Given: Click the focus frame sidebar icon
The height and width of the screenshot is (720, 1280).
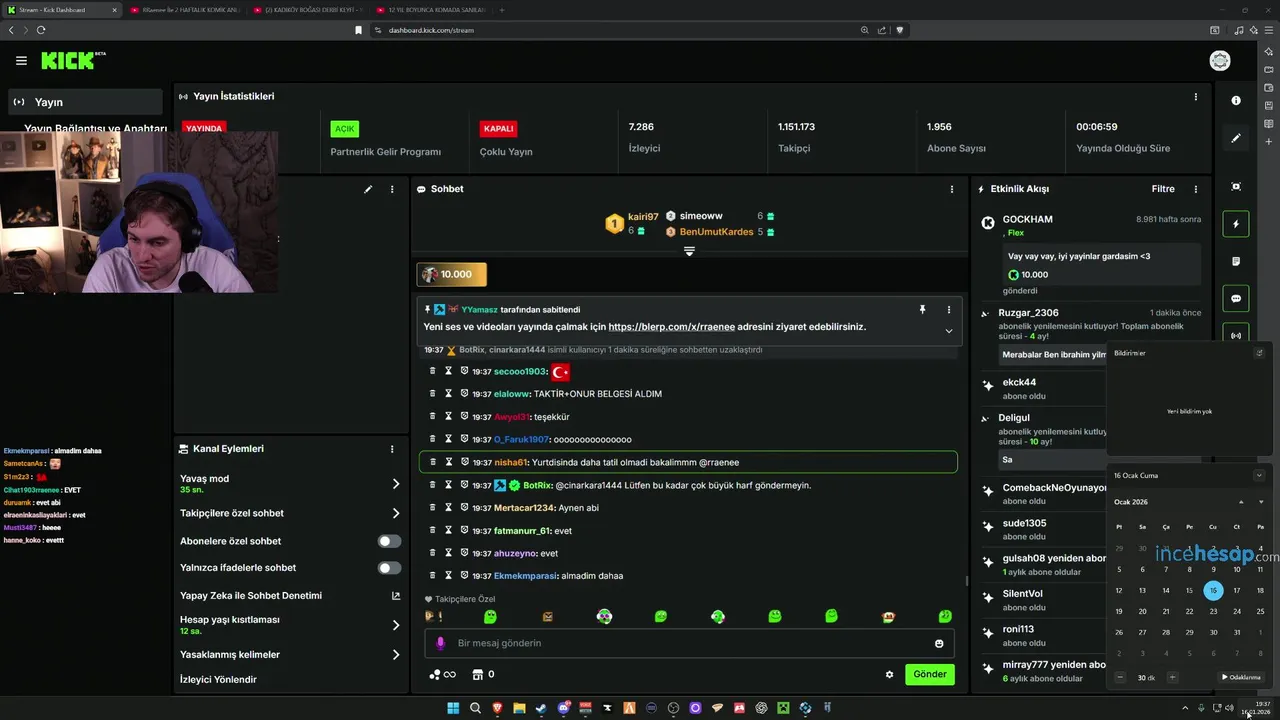Looking at the screenshot, I should click(x=1236, y=187).
